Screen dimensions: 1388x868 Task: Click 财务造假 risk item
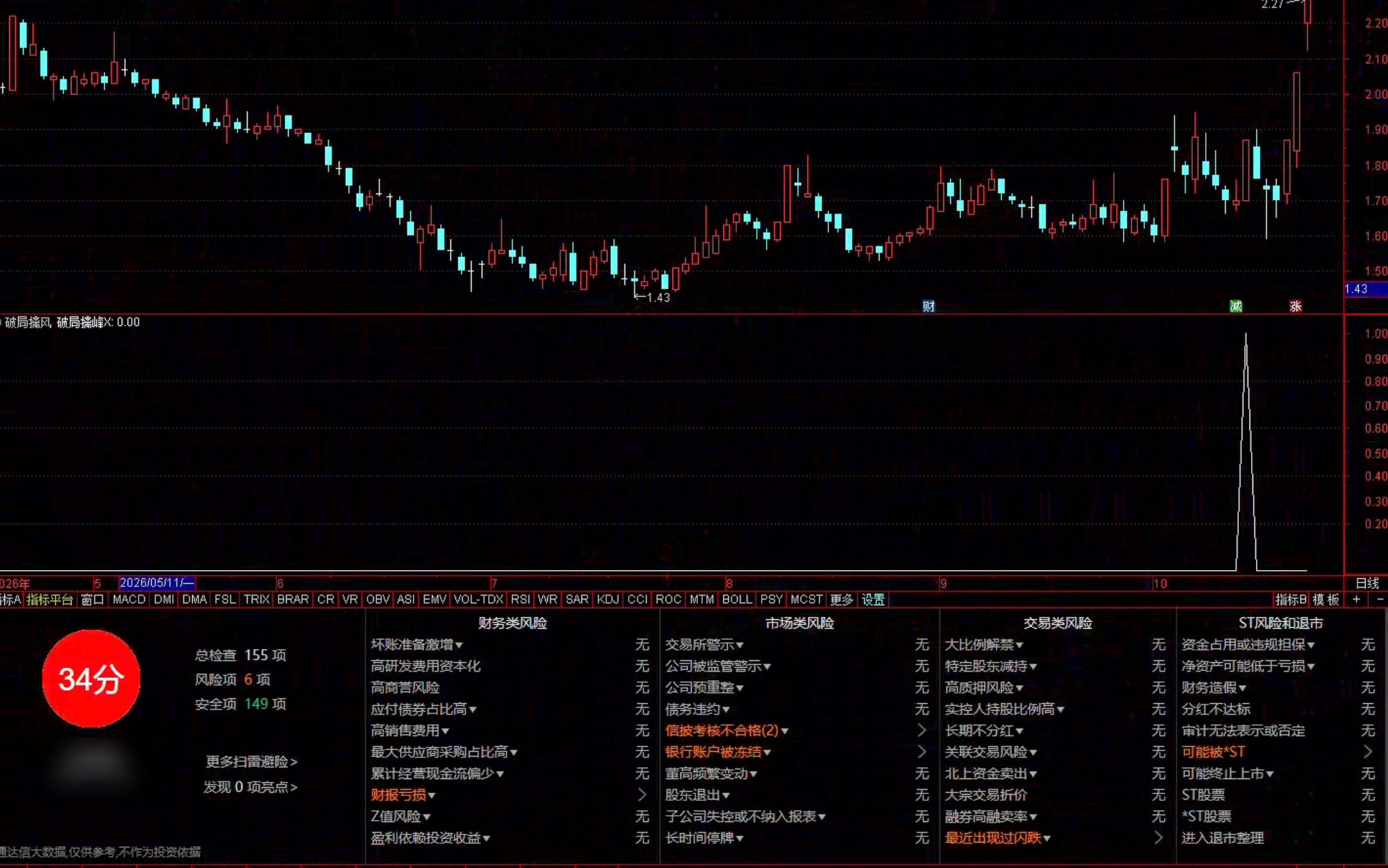(1214, 688)
